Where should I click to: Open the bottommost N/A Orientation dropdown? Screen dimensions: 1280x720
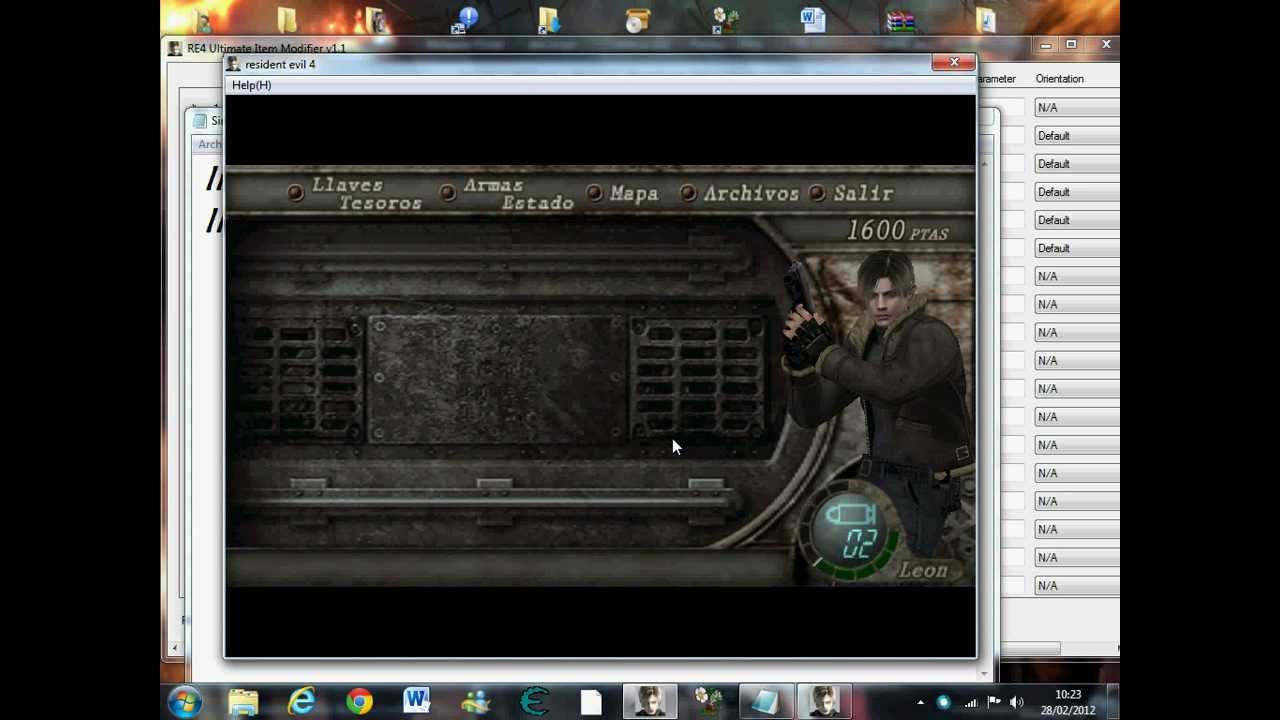tap(1076, 585)
